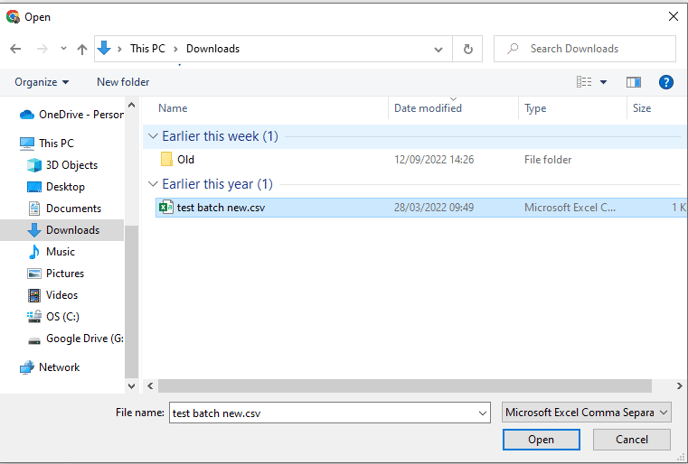Click the Back navigation arrow

[x=16, y=49]
